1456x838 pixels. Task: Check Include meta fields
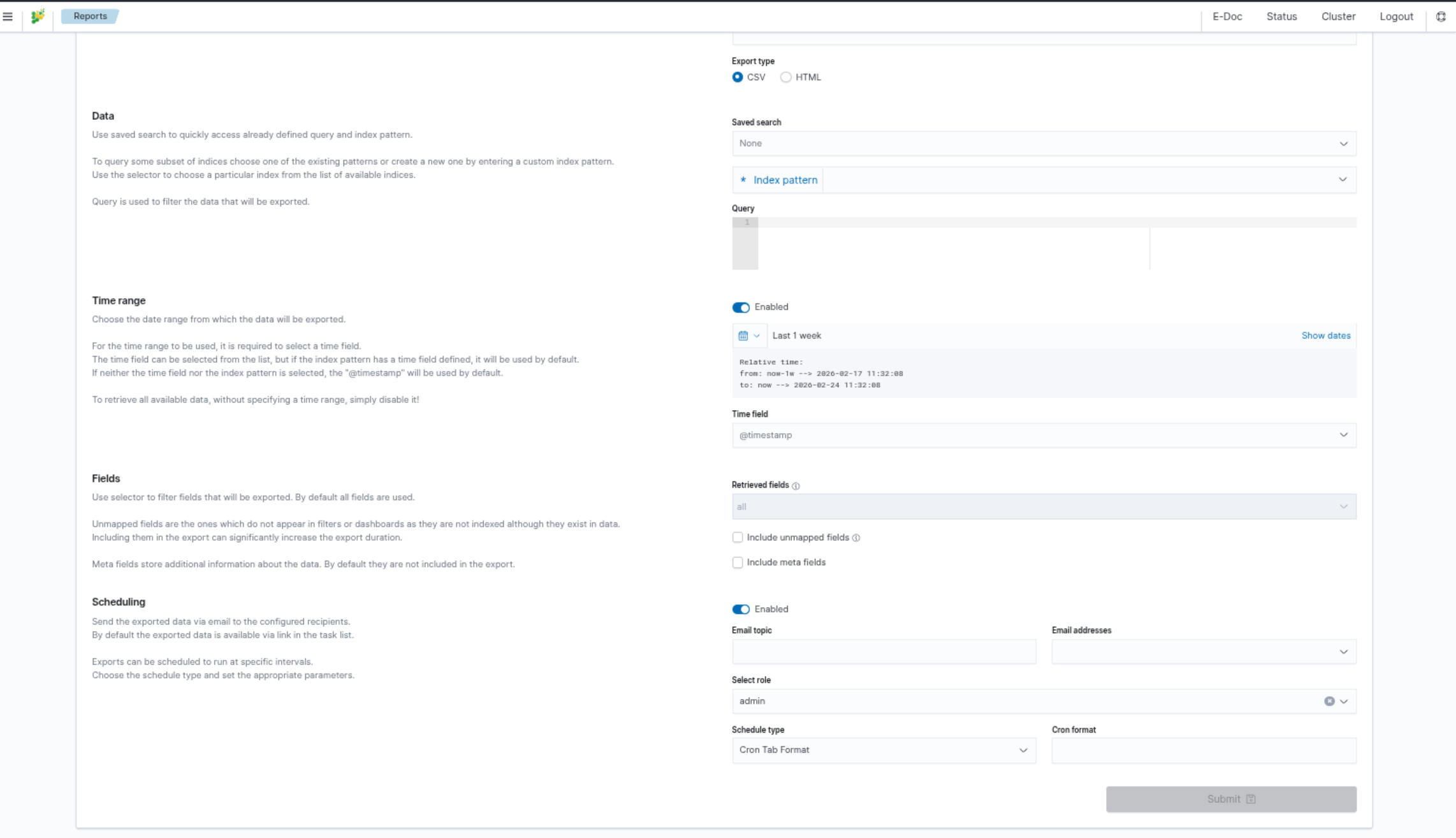point(738,562)
